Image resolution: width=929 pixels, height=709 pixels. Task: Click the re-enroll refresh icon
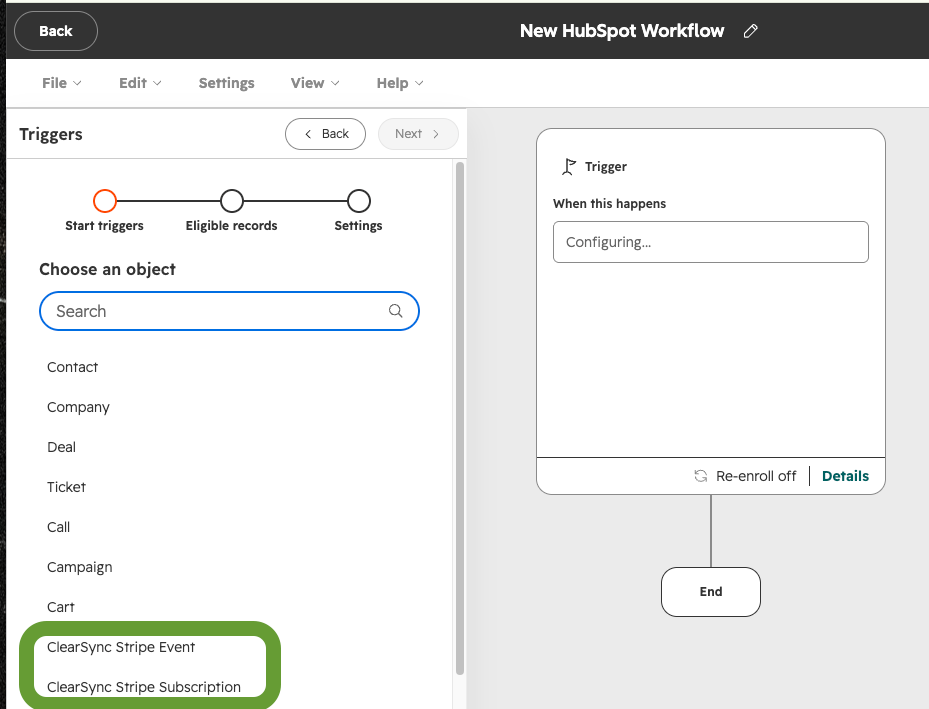pyautogui.click(x=701, y=476)
